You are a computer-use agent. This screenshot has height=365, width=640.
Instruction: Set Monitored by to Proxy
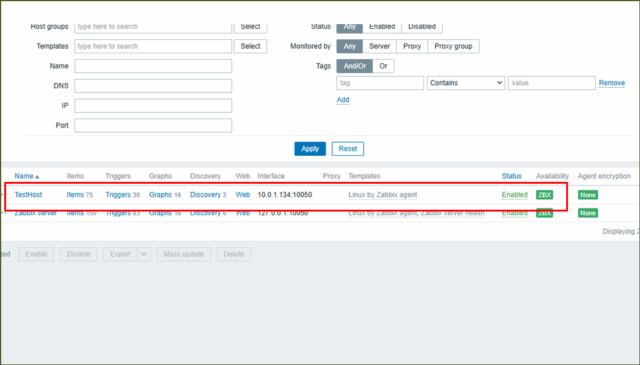(x=412, y=46)
